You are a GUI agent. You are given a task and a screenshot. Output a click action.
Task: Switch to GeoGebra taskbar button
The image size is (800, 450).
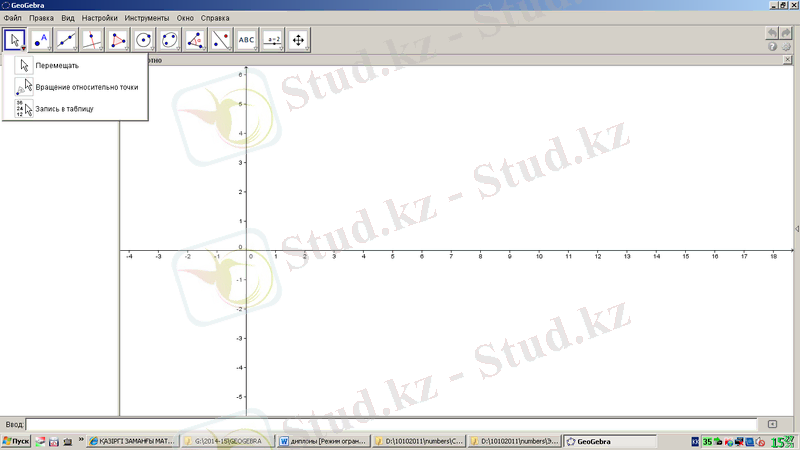(x=610, y=441)
